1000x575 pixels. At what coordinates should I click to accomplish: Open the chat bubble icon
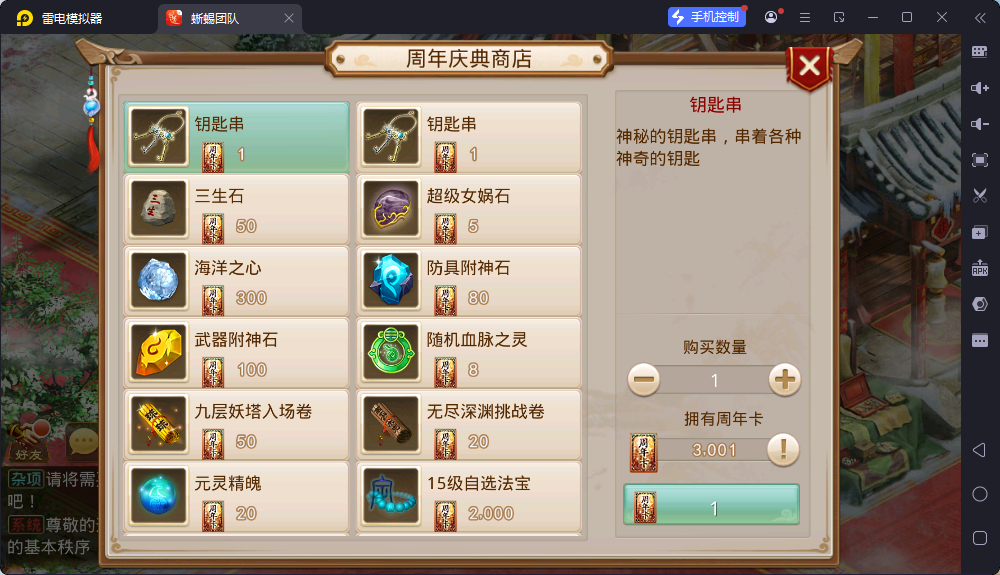pyautogui.click(x=83, y=441)
